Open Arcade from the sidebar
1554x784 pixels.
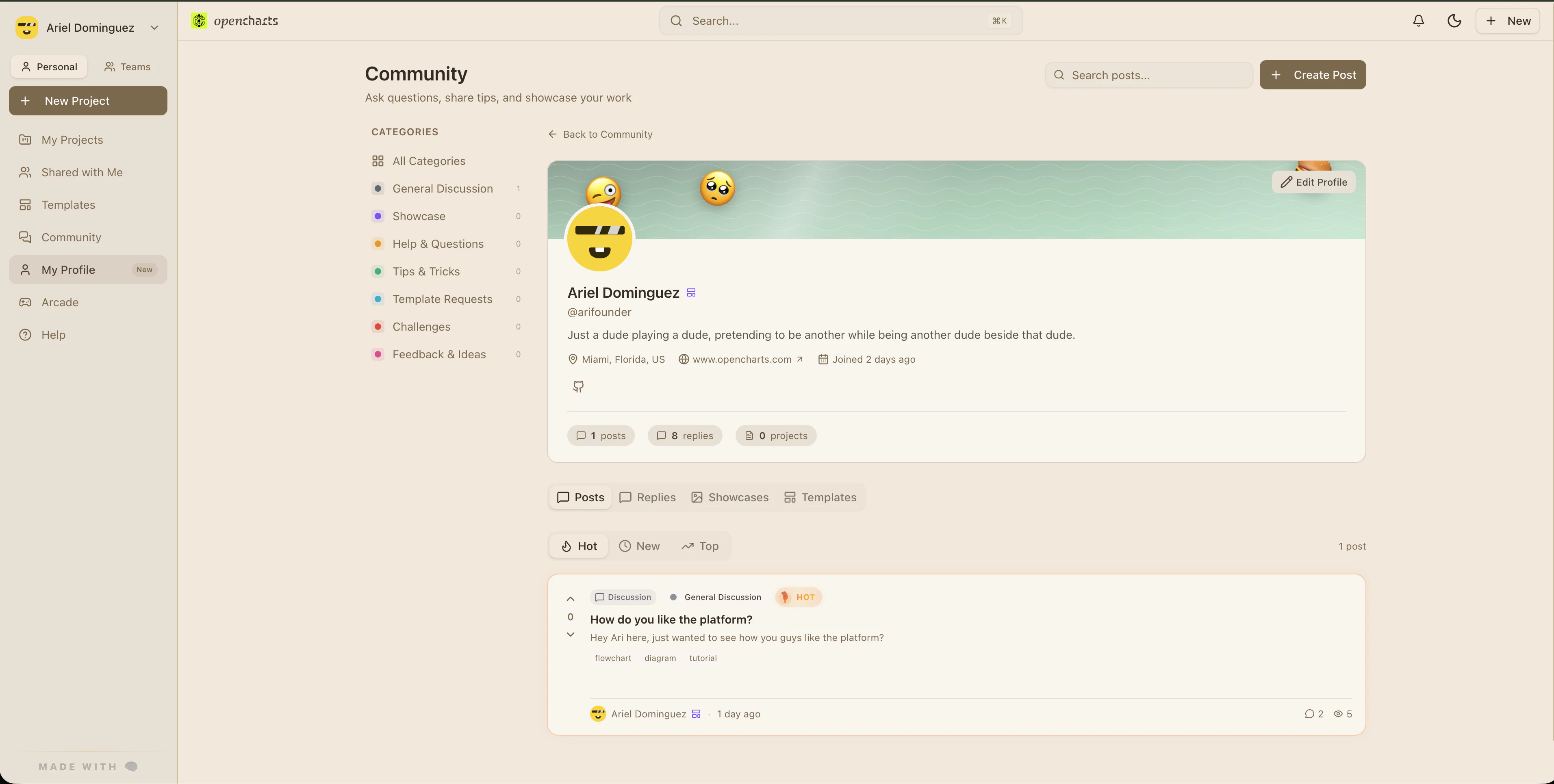[60, 302]
